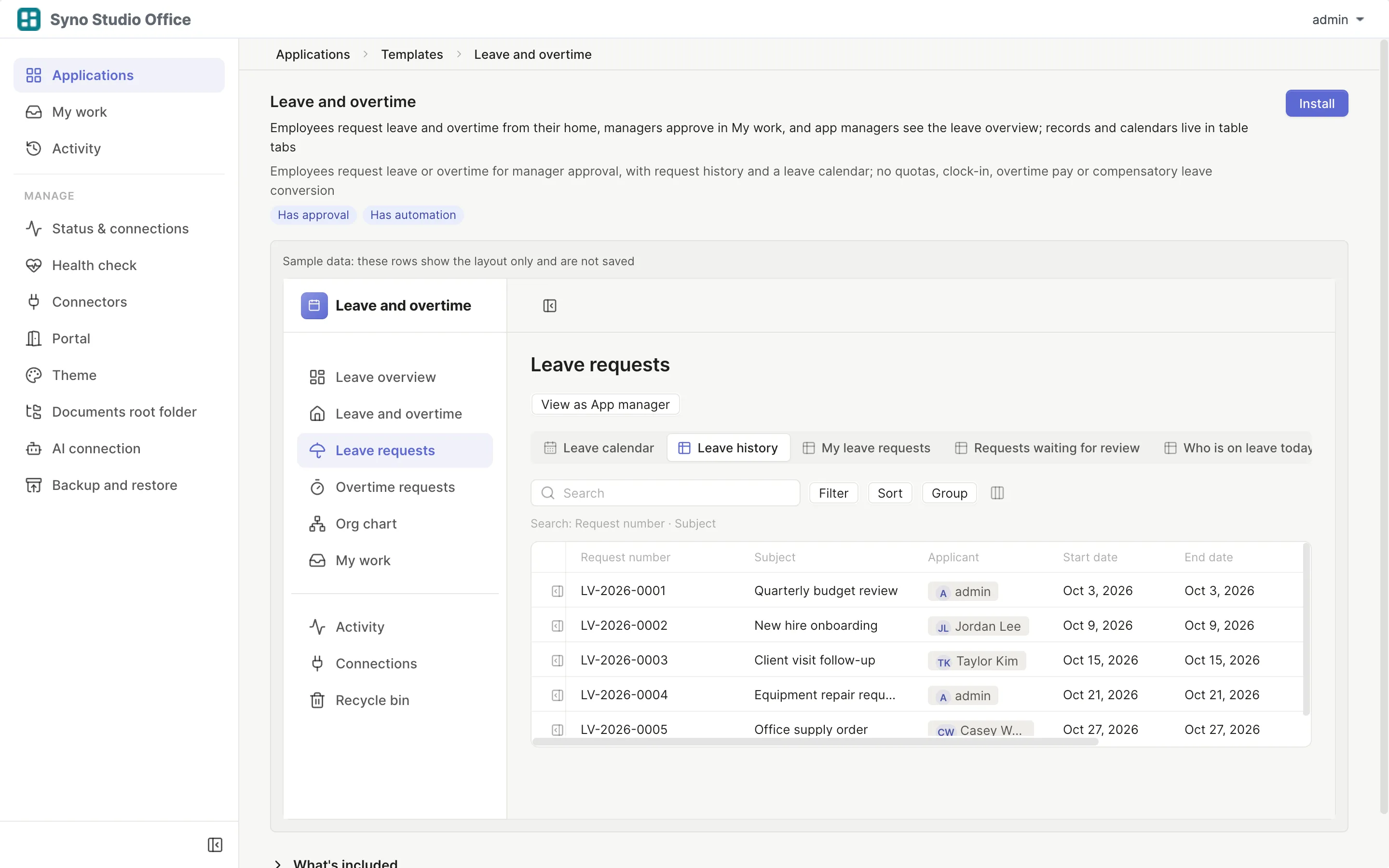
Task: Open Status & connections
Action: tap(120, 229)
